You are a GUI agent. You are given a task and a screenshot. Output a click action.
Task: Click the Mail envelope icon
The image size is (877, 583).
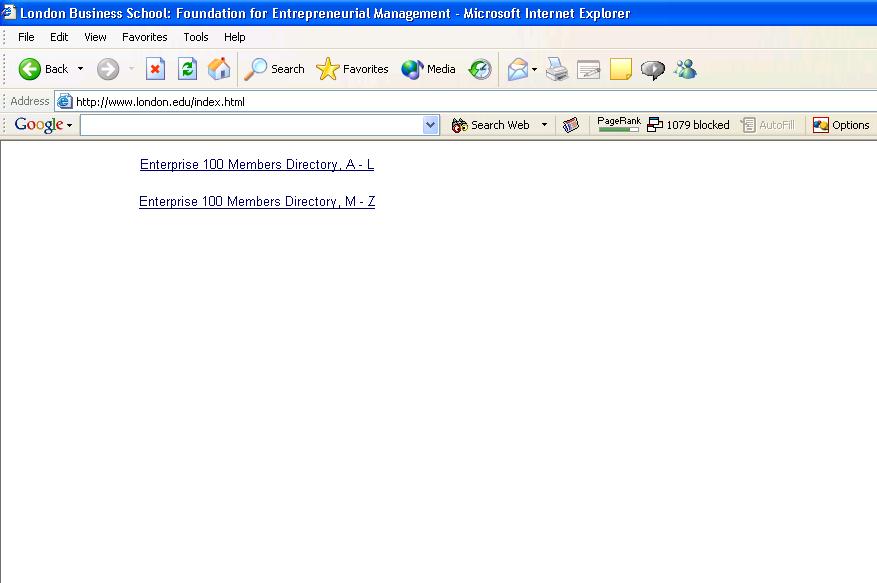coord(517,69)
